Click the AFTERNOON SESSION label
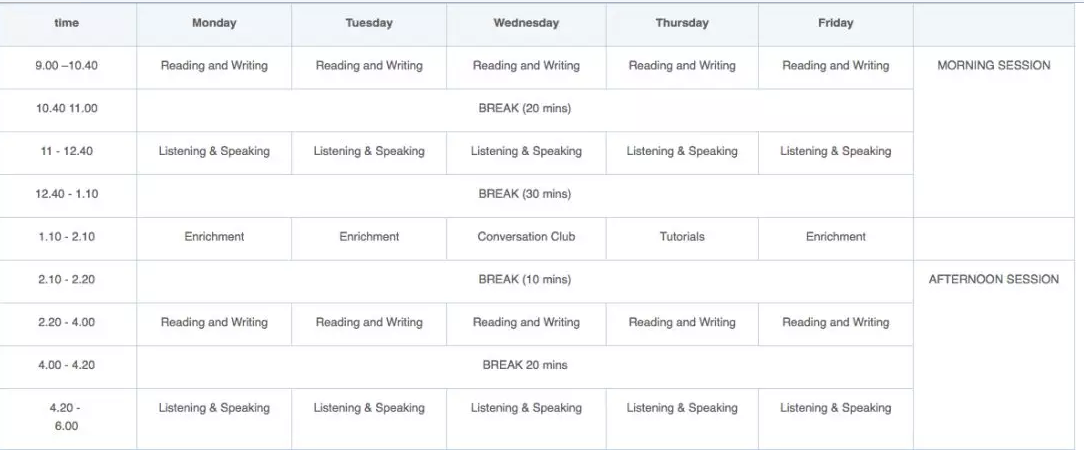This screenshot has height=458, width=1084. [x=993, y=280]
